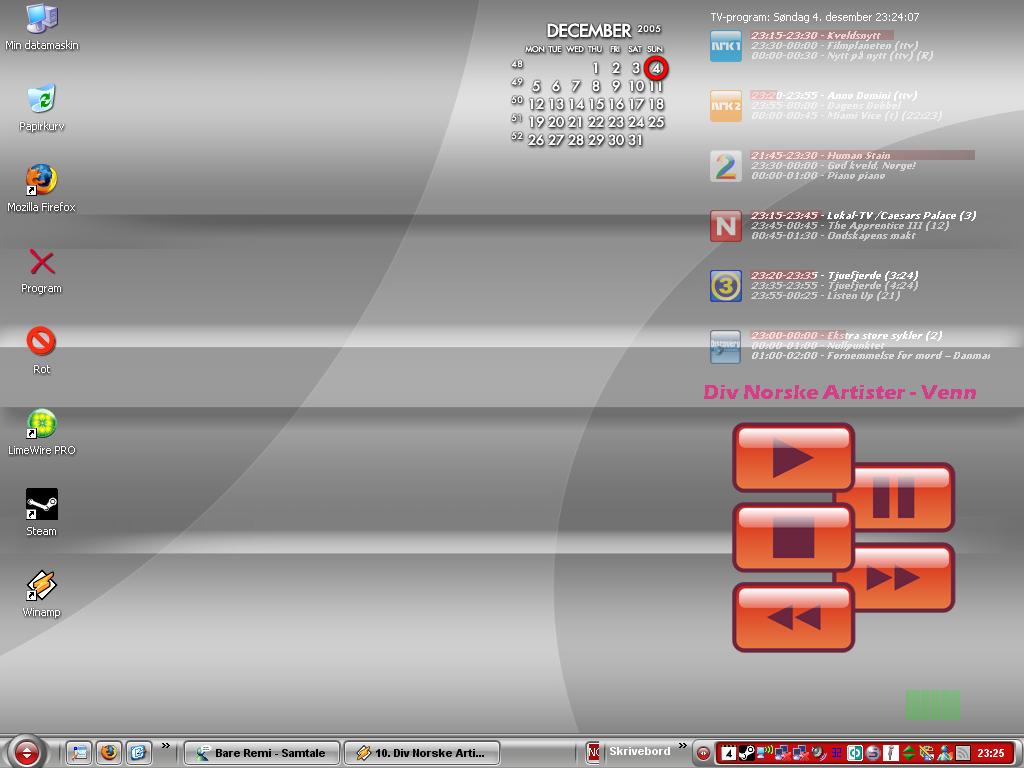The image size is (1024, 768).
Task: Select December 25 in the calendar
Action: coord(656,122)
